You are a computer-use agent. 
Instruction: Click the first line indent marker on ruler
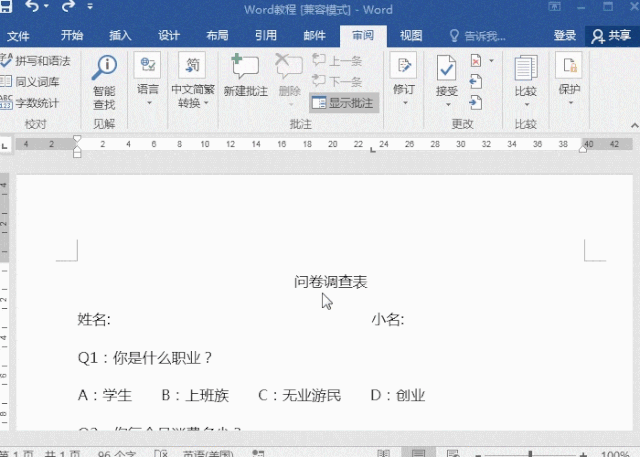click(77, 139)
